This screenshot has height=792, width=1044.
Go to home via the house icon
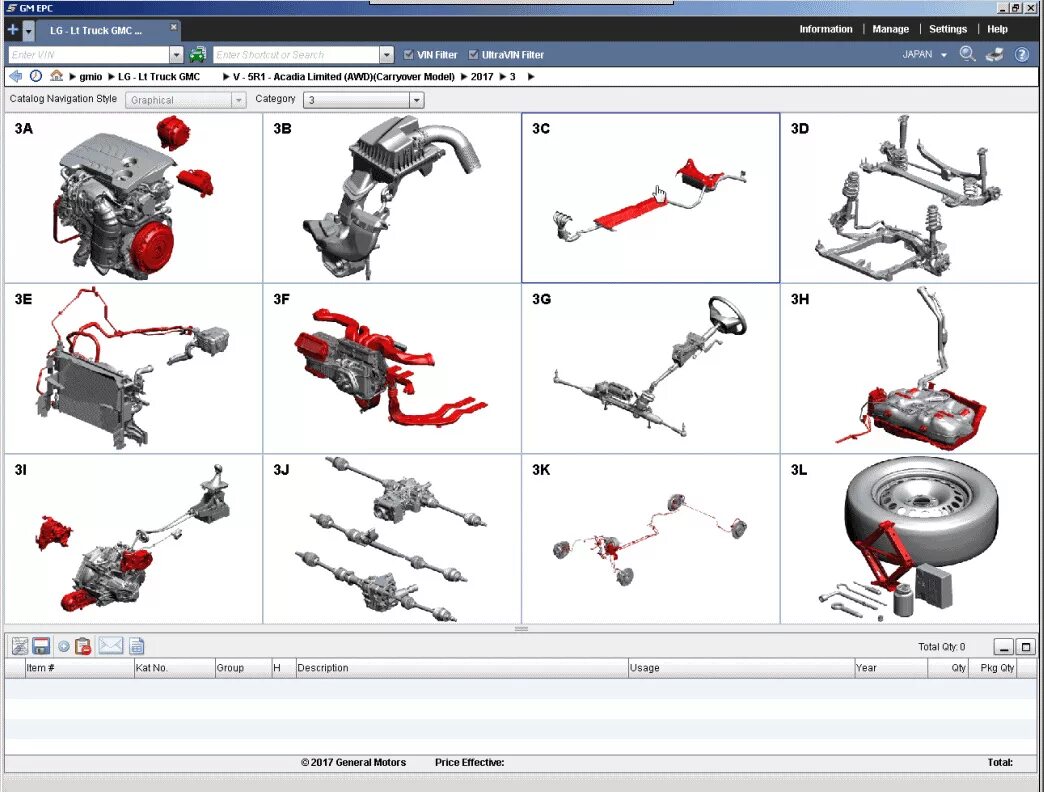pos(57,76)
